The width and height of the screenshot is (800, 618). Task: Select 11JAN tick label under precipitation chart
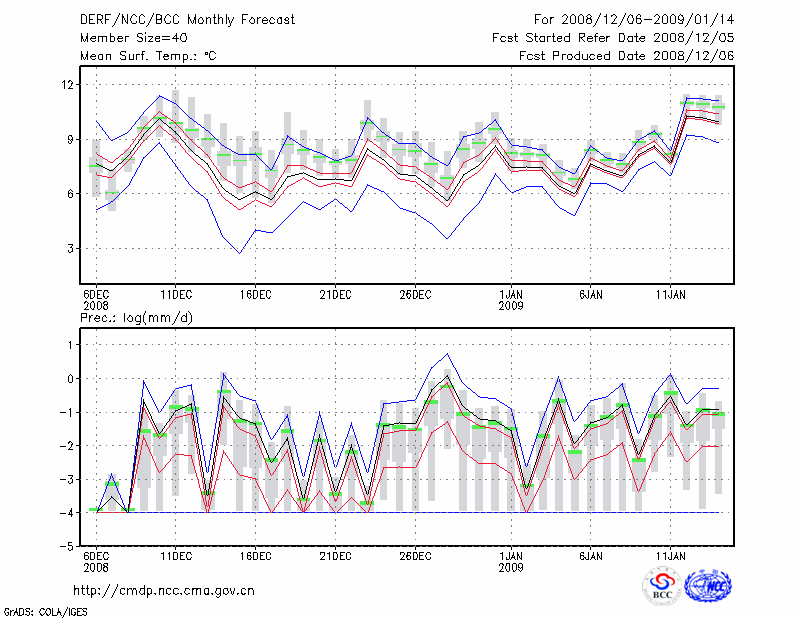click(x=670, y=555)
